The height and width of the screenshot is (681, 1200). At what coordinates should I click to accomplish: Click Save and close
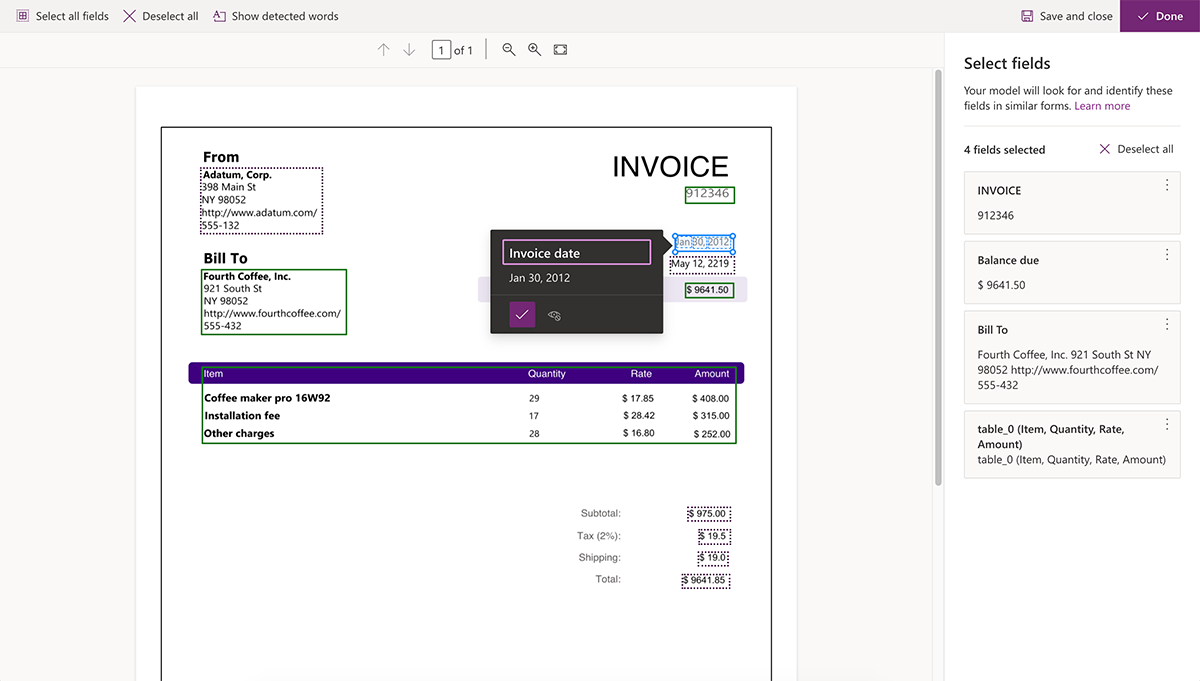point(1066,16)
